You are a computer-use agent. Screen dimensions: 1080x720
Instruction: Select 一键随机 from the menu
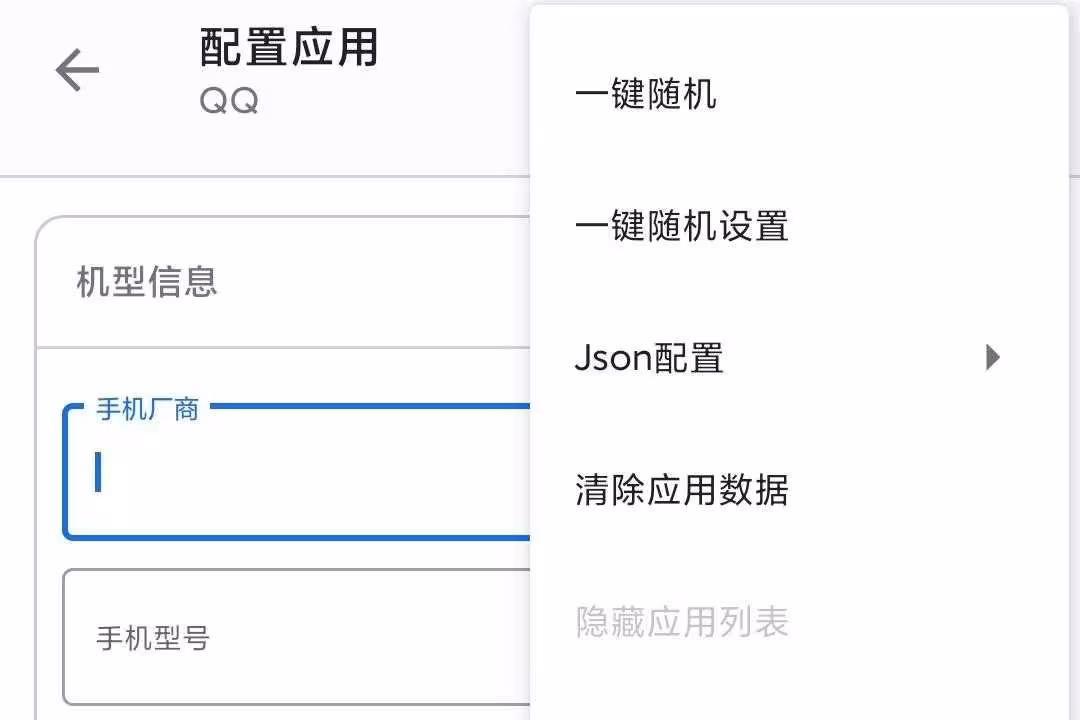coord(645,95)
